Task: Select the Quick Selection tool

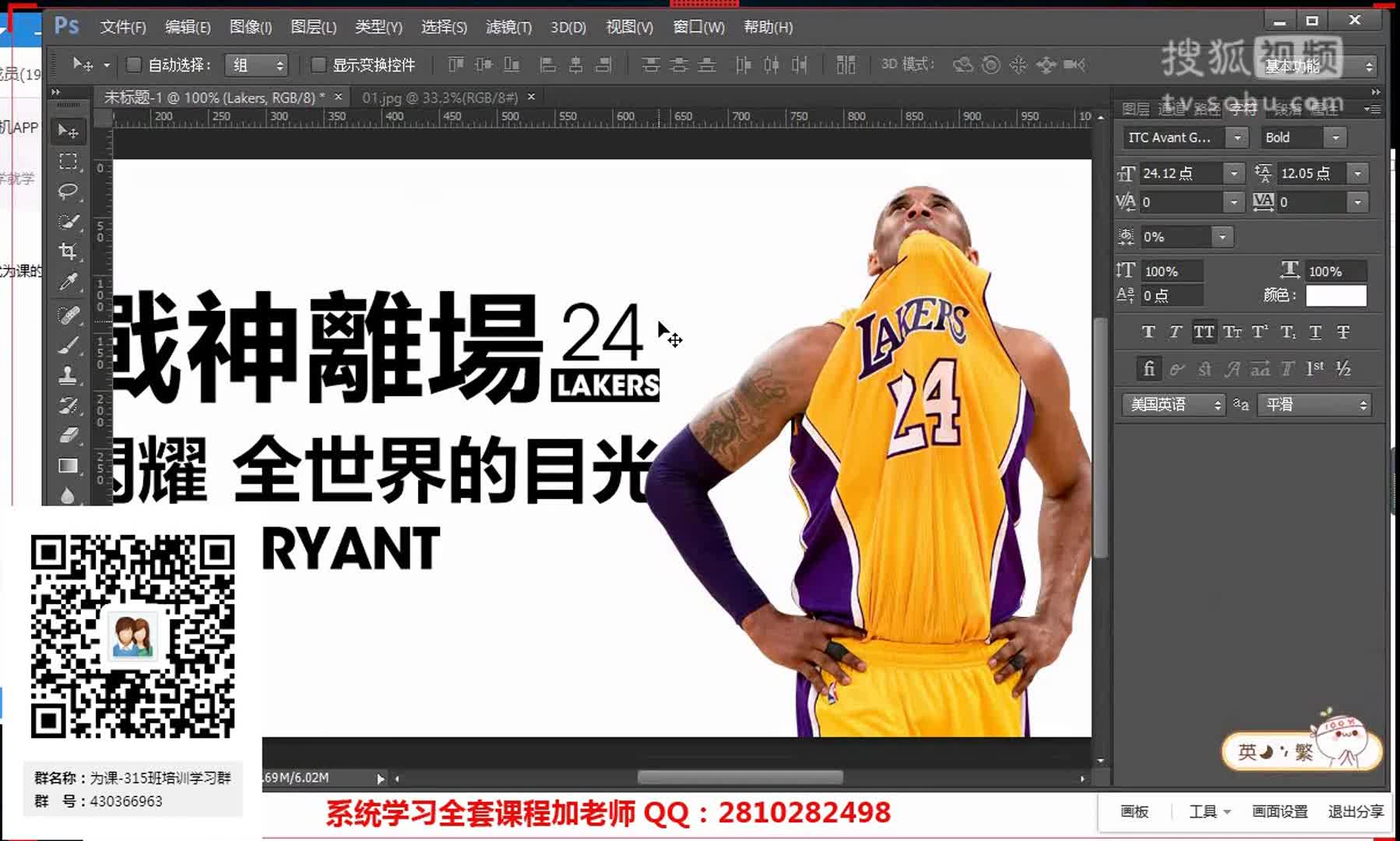Action: pos(69,222)
